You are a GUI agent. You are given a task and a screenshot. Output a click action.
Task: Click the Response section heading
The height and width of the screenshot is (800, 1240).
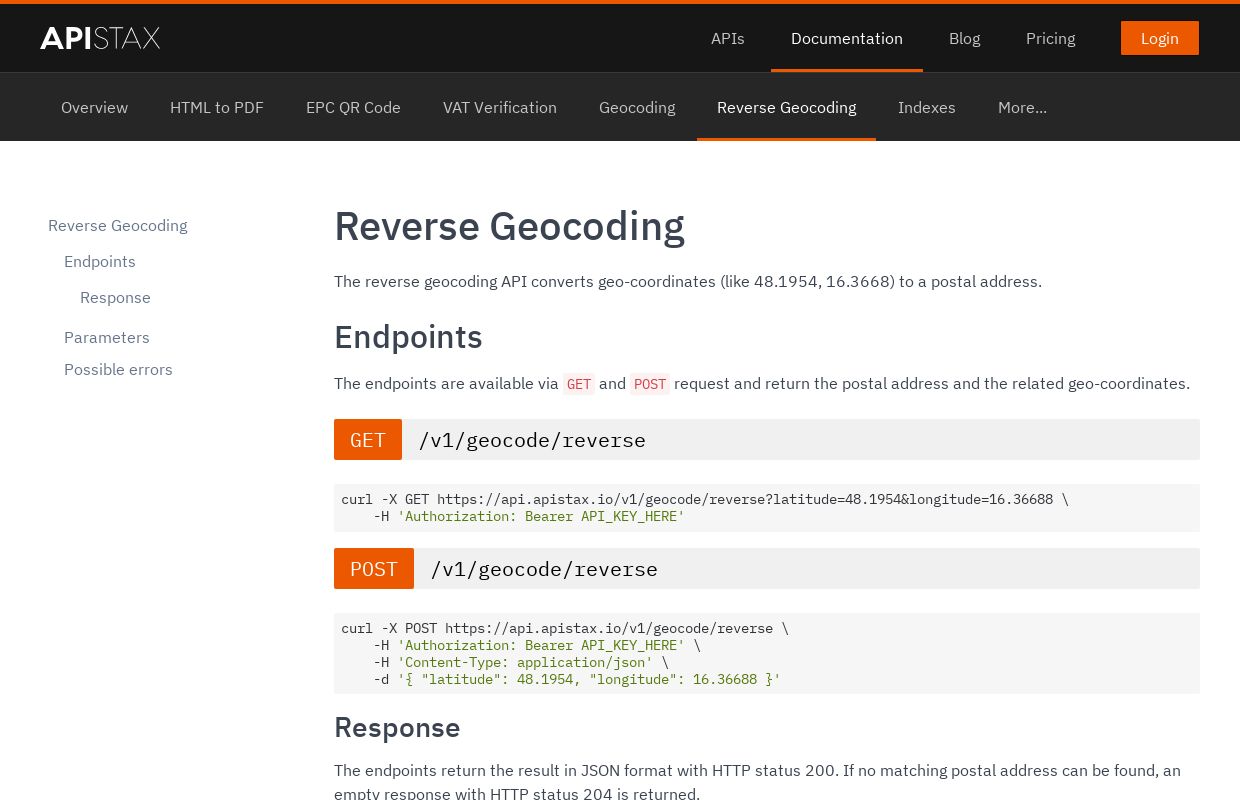[x=397, y=727]
